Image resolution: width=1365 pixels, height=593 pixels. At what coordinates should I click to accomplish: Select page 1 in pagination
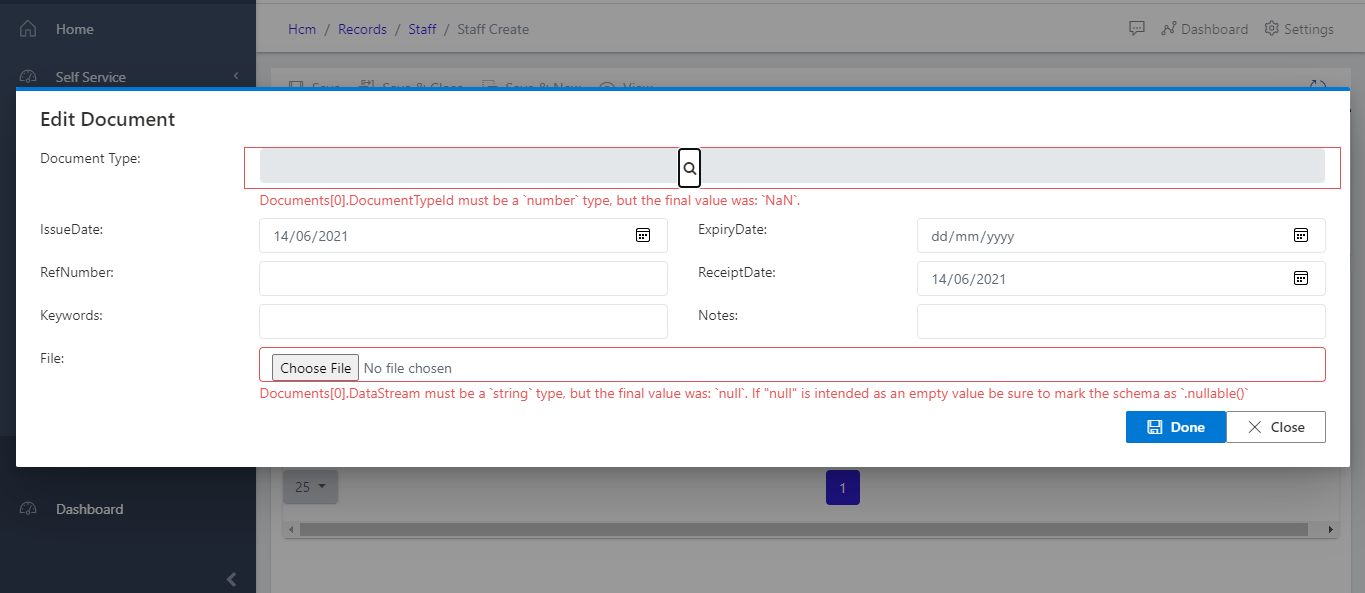(x=842, y=488)
